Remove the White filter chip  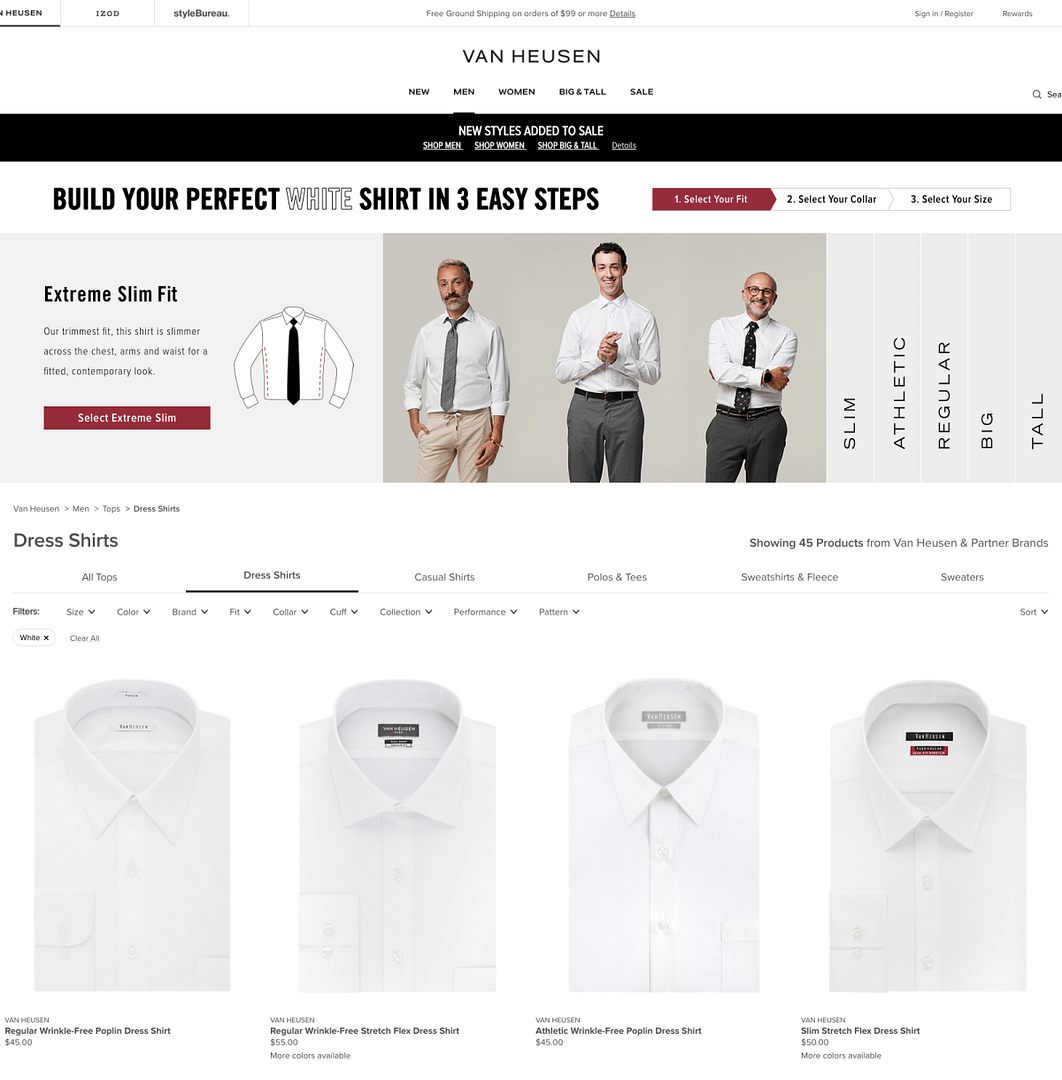point(46,638)
